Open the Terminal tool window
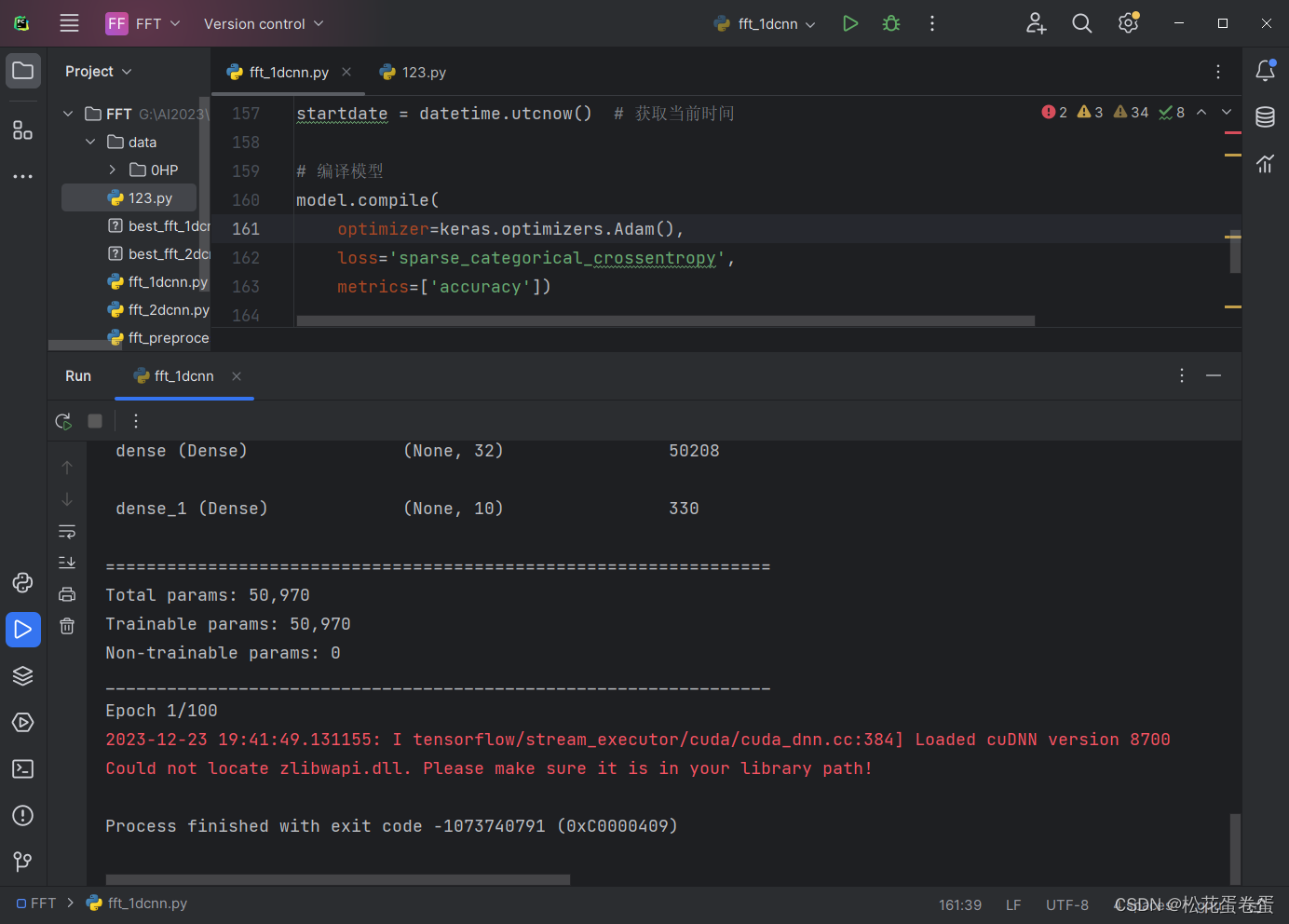This screenshot has height=924, width=1289. coord(22,768)
